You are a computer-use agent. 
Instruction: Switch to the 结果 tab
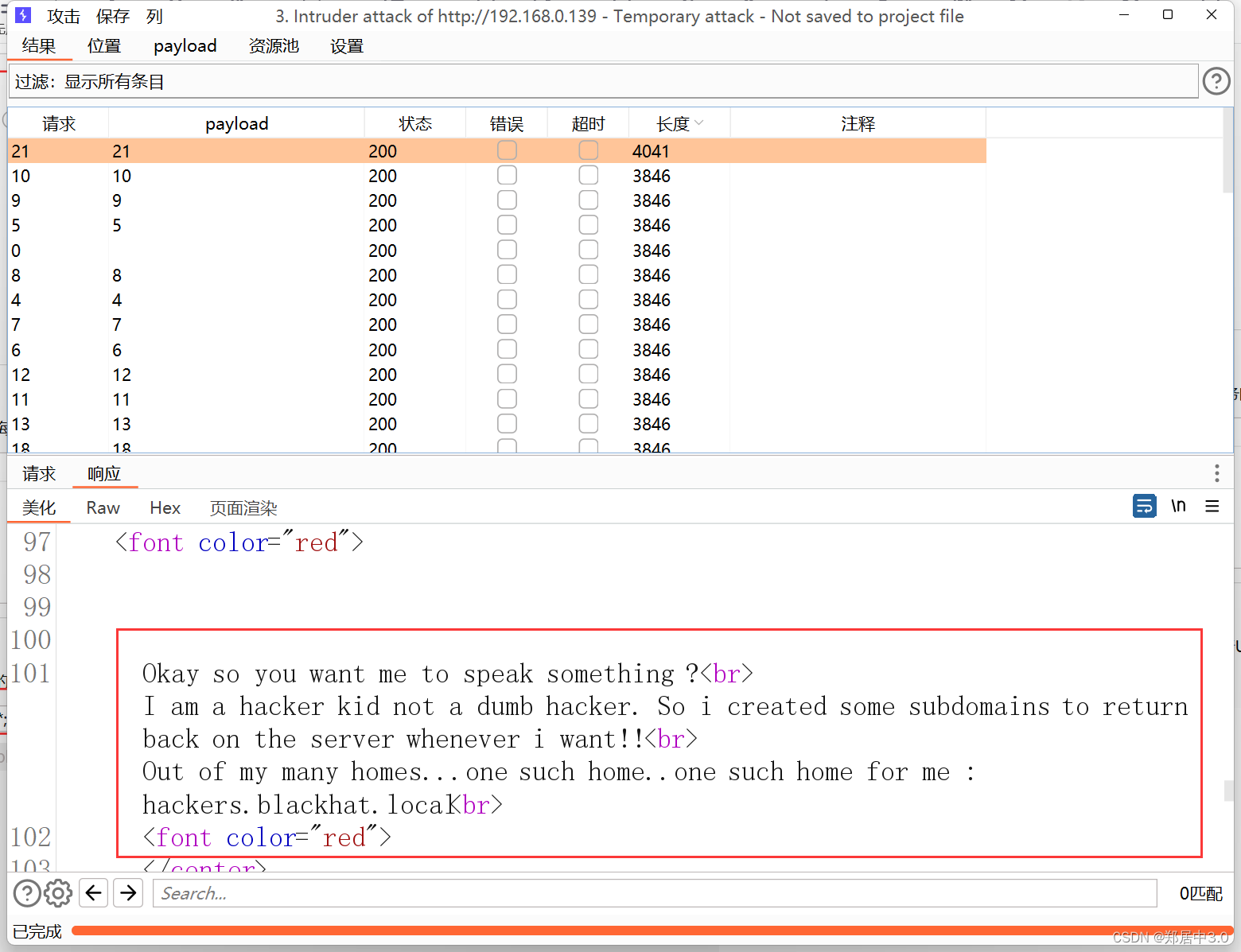39,46
